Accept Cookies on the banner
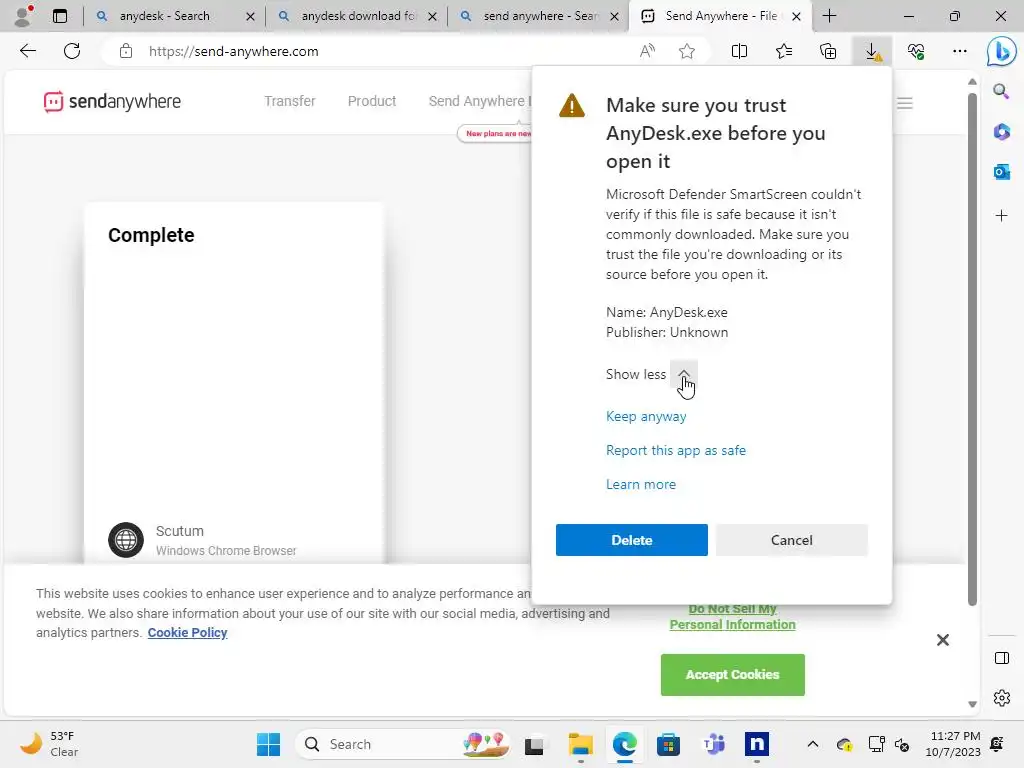Image resolution: width=1024 pixels, height=768 pixels. click(732, 675)
